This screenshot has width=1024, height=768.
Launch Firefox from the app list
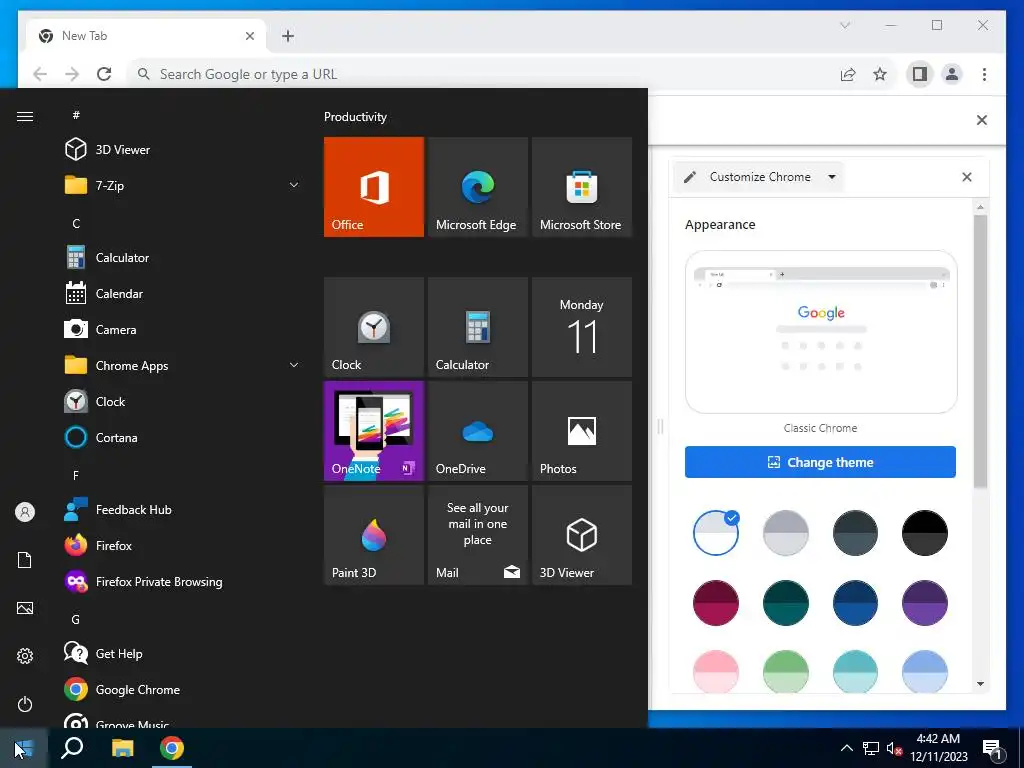183,545
